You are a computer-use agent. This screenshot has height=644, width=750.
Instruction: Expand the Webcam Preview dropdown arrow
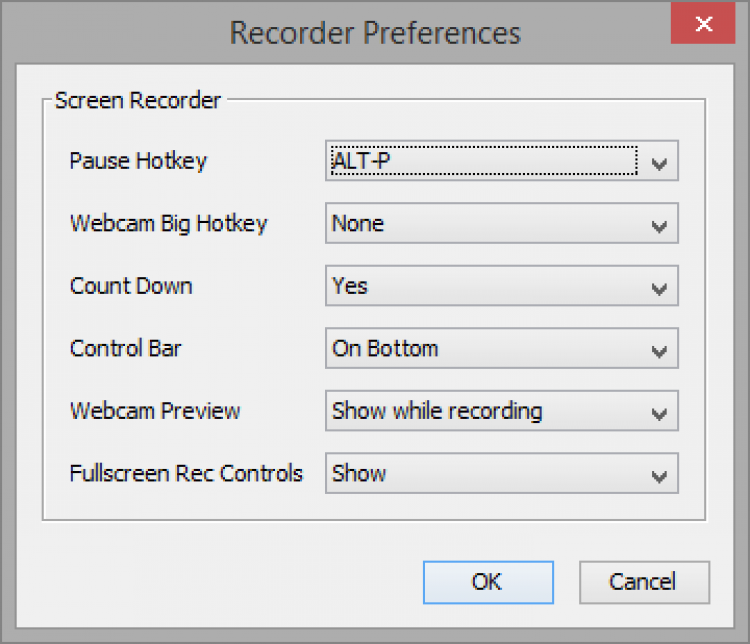coord(658,412)
